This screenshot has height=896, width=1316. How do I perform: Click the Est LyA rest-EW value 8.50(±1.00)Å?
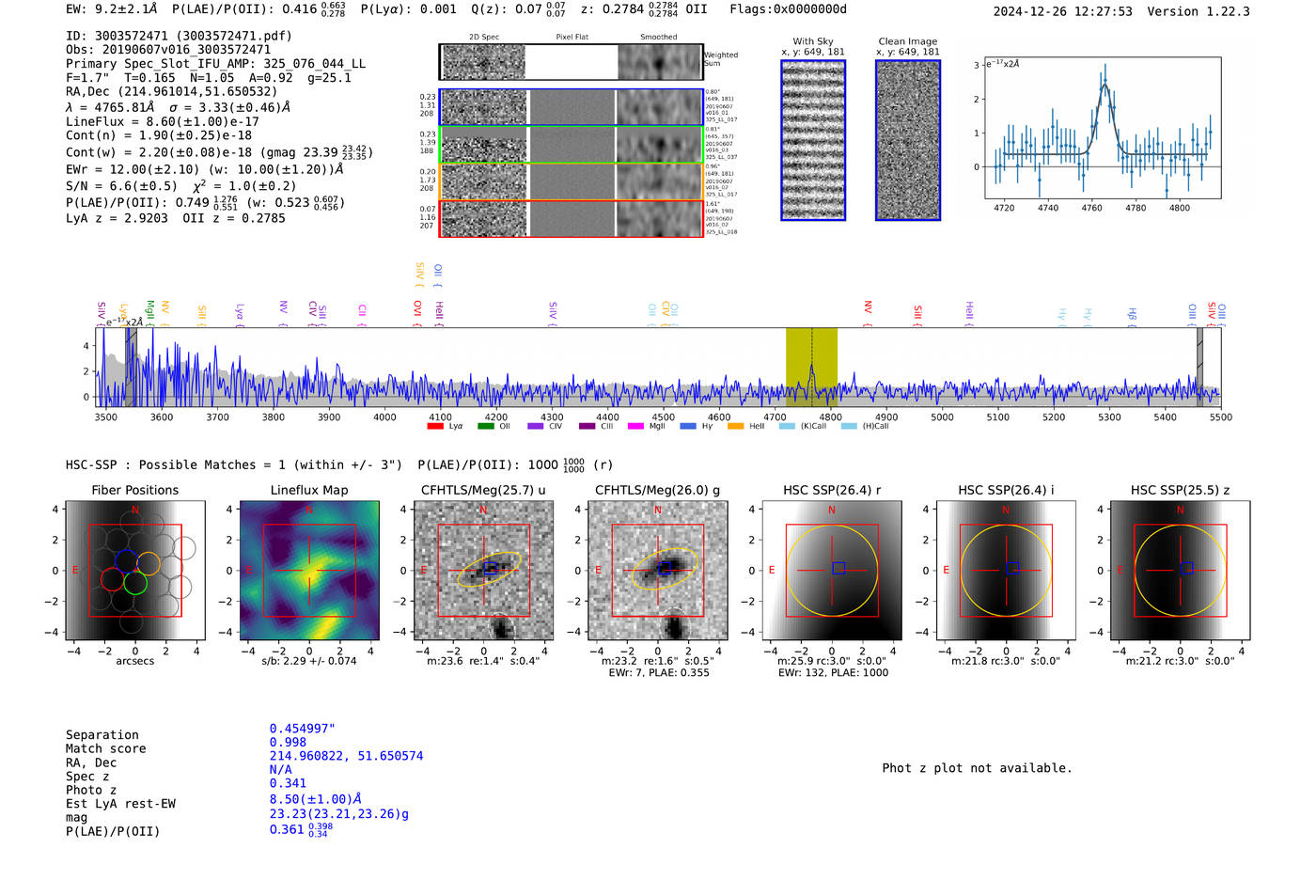click(x=316, y=799)
